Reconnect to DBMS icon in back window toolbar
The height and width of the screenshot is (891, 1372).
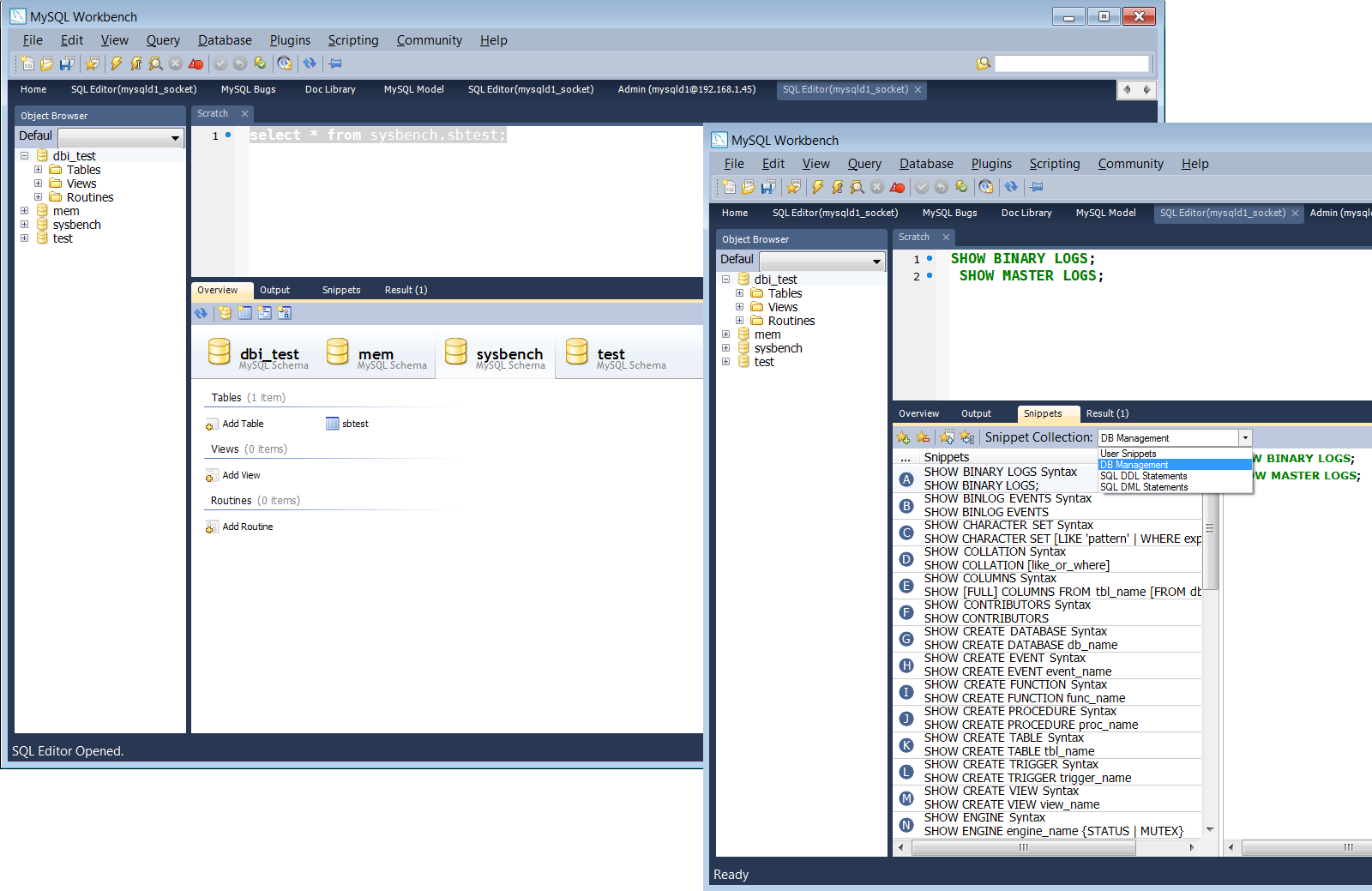285,63
